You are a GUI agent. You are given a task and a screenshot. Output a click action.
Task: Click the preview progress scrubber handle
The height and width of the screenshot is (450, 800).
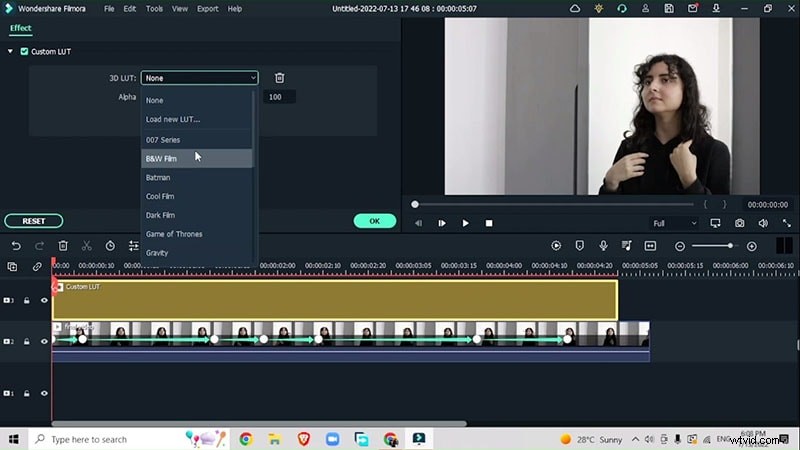(415, 205)
